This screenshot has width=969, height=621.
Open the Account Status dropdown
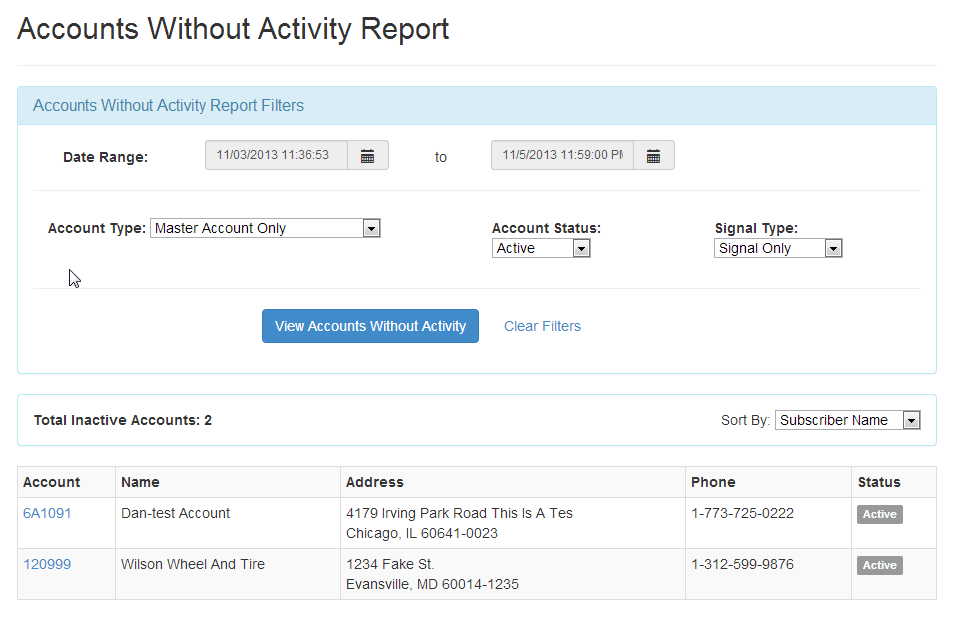(x=541, y=248)
